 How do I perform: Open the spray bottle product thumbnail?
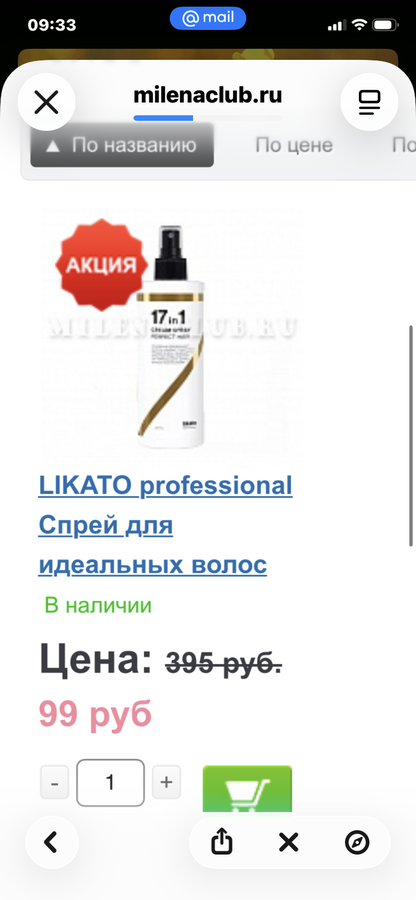(171, 336)
